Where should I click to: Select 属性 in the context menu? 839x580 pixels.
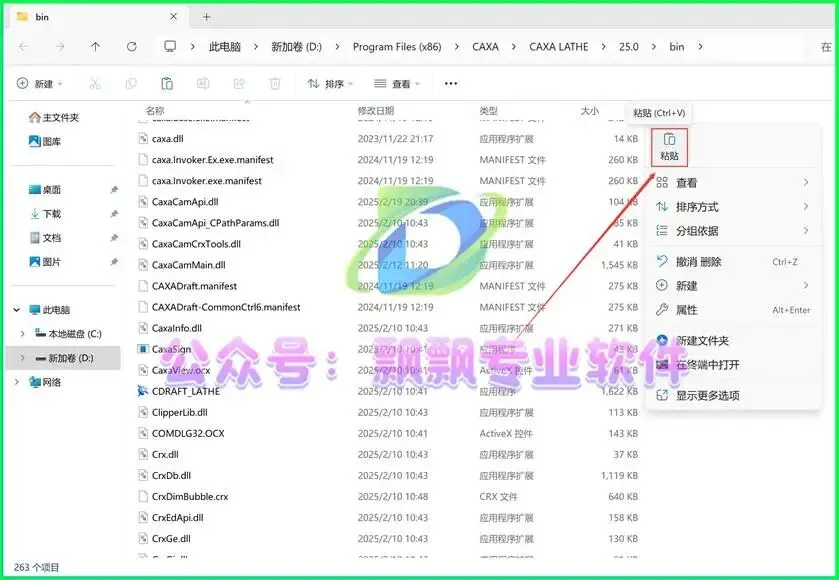(x=733, y=310)
